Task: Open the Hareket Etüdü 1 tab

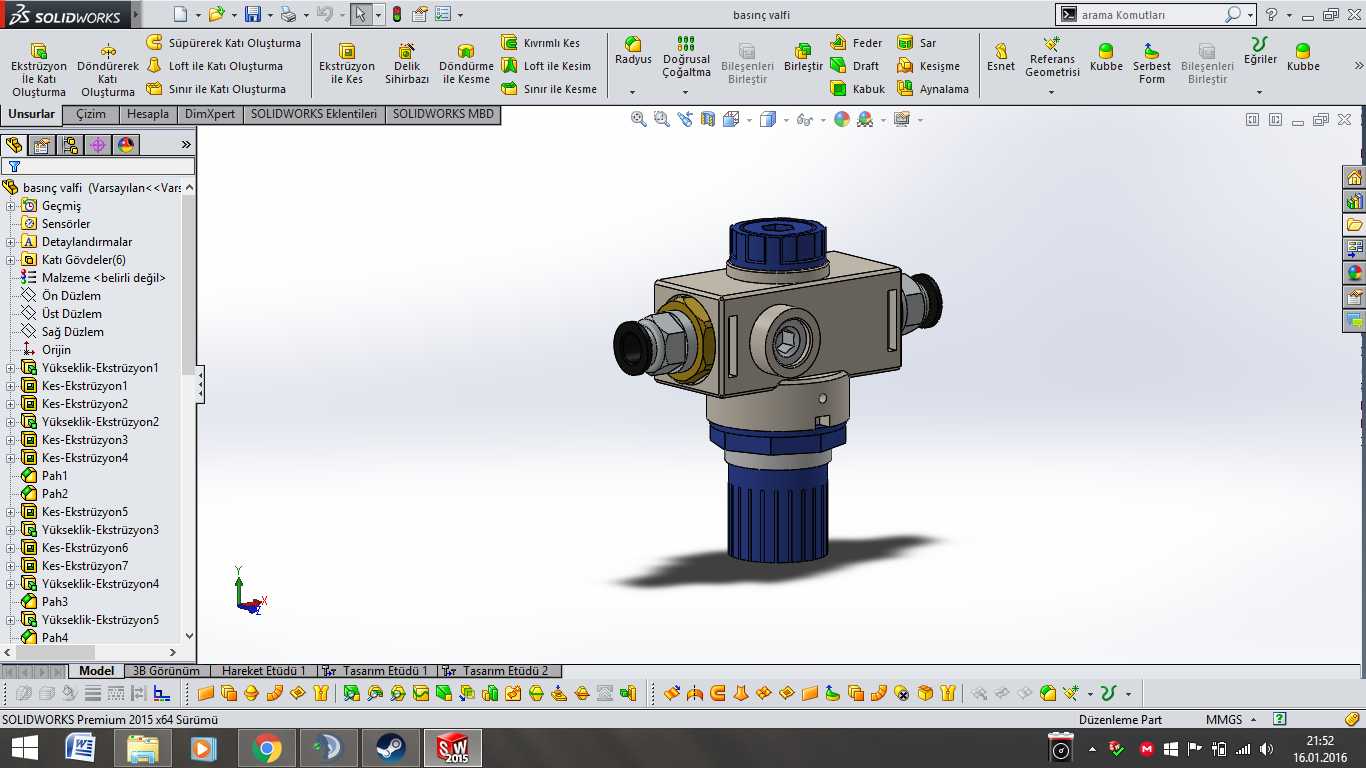Action: [x=264, y=671]
